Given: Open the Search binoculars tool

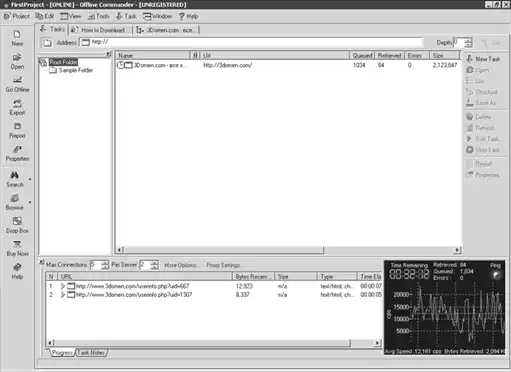Looking at the screenshot, I should click(x=15, y=179).
